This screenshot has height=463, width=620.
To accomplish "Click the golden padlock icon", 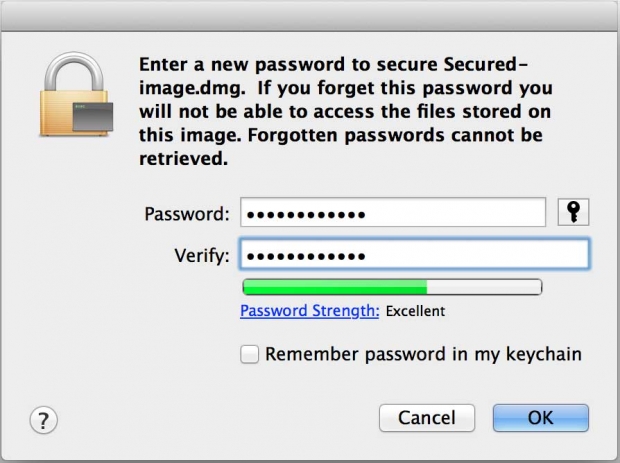I will pos(76,94).
